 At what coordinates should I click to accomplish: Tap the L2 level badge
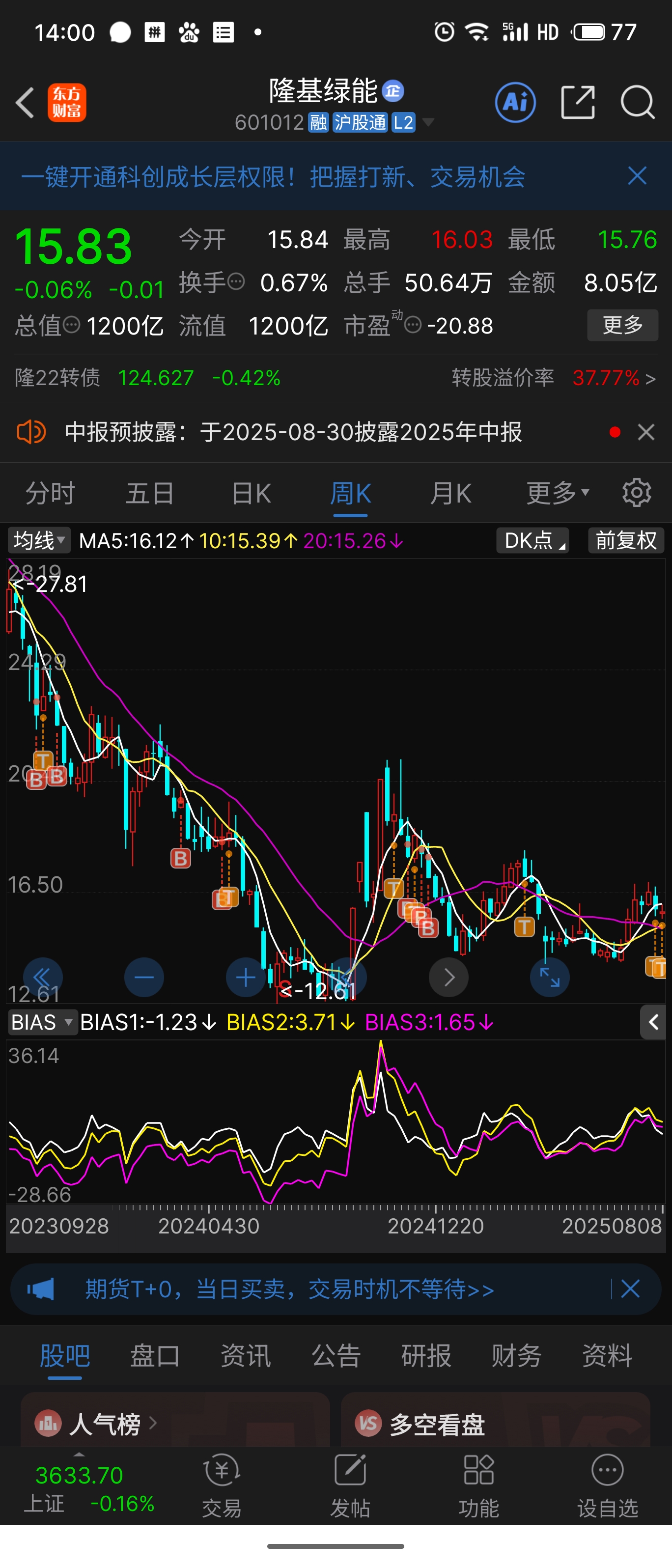tap(403, 122)
